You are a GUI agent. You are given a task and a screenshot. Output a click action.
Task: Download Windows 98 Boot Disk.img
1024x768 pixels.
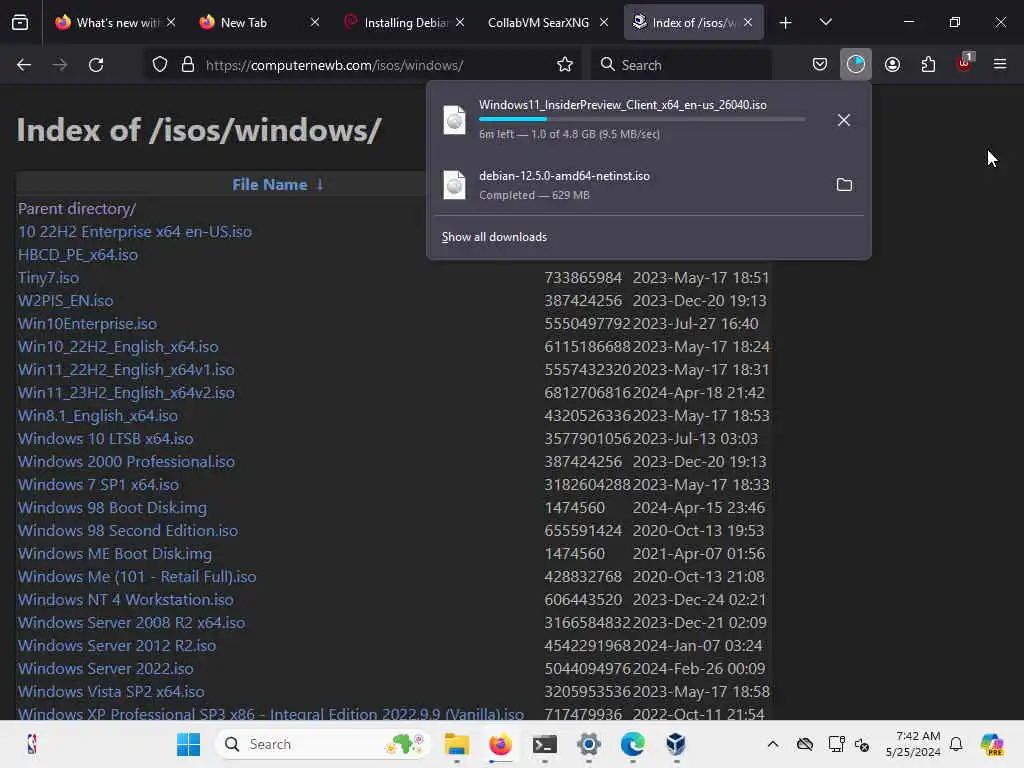pos(112,507)
